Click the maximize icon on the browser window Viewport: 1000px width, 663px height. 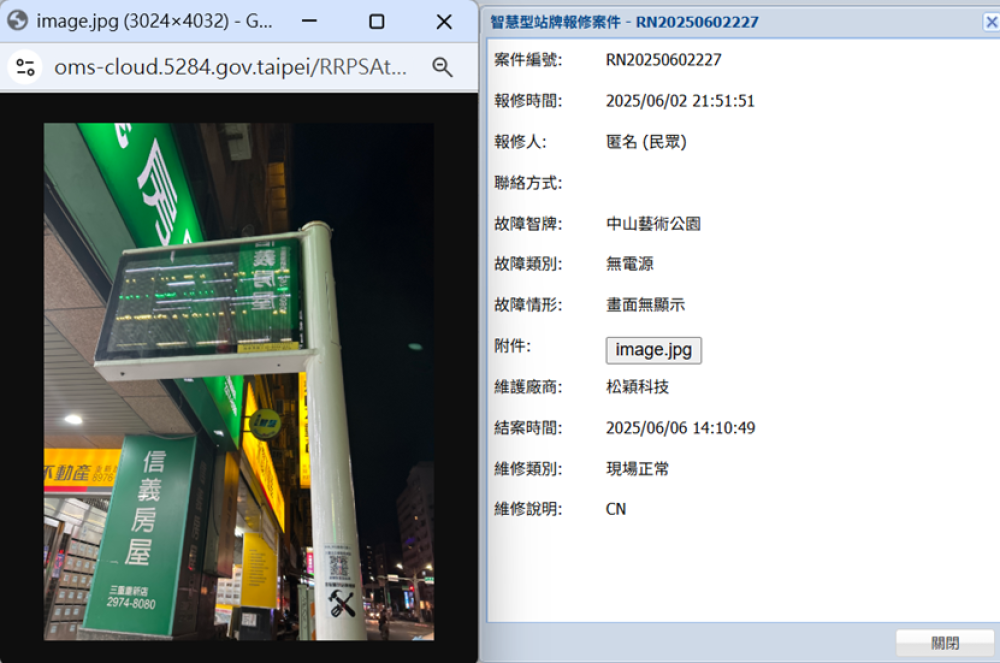point(376,21)
